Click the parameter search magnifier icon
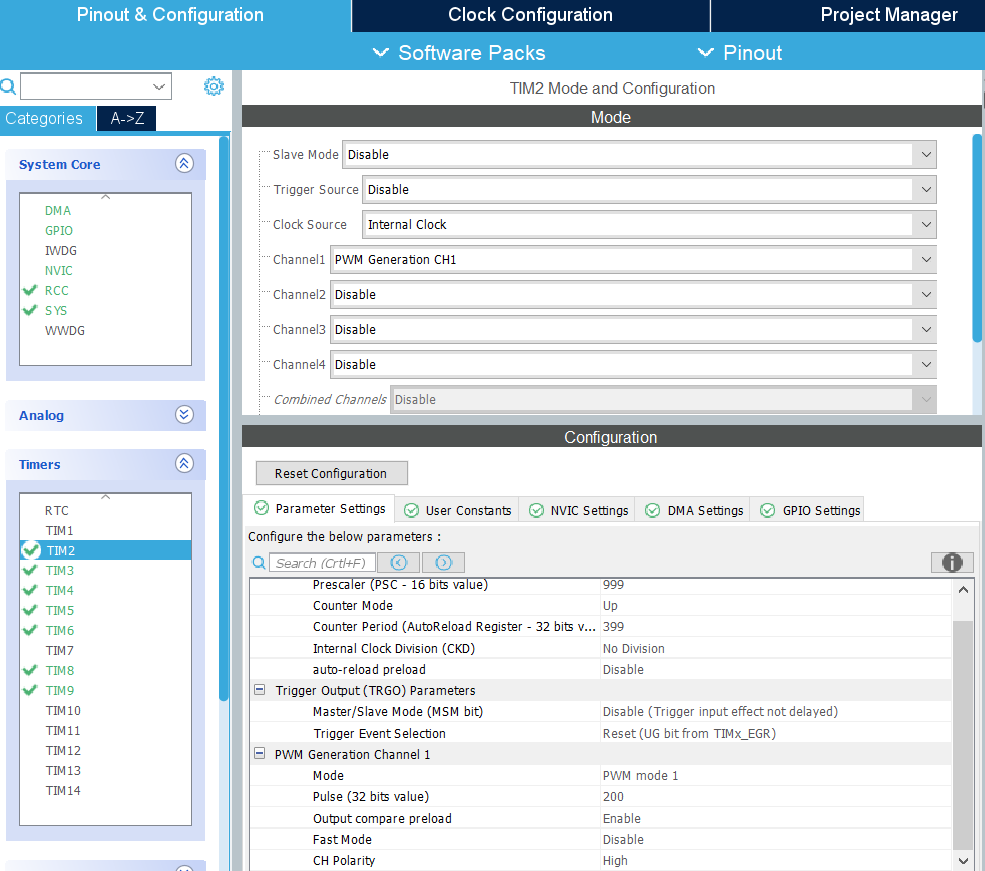 [259, 563]
